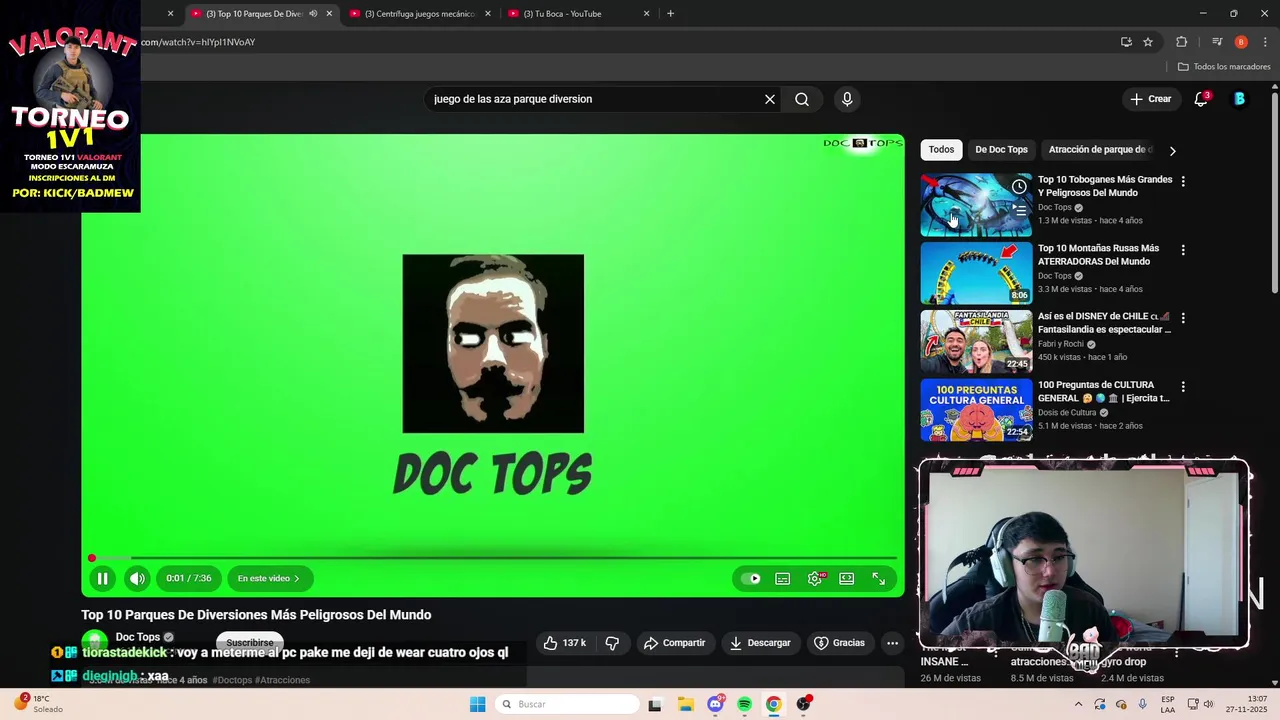
Task: Seek on the red video progress bar
Action: [493, 558]
